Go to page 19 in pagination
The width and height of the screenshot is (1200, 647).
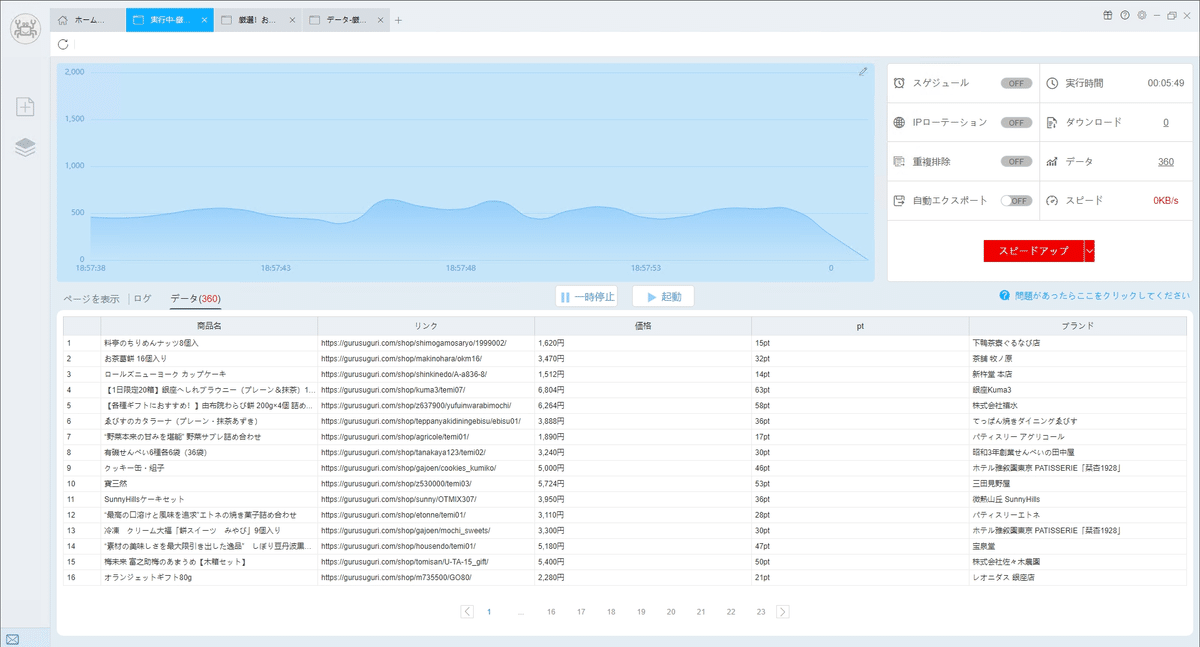tap(641, 611)
